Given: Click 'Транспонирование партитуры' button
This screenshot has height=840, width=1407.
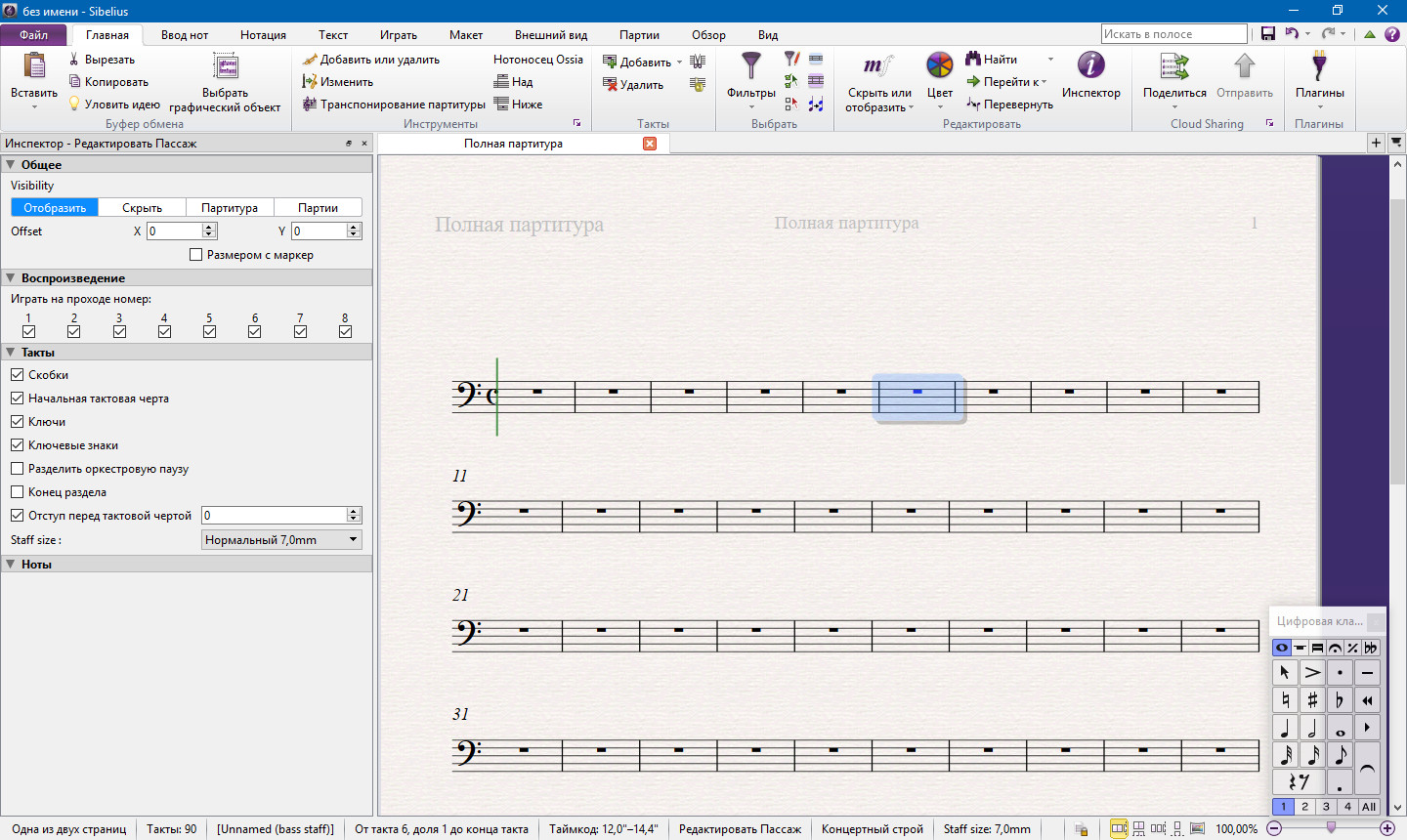Looking at the screenshot, I should tap(395, 105).
